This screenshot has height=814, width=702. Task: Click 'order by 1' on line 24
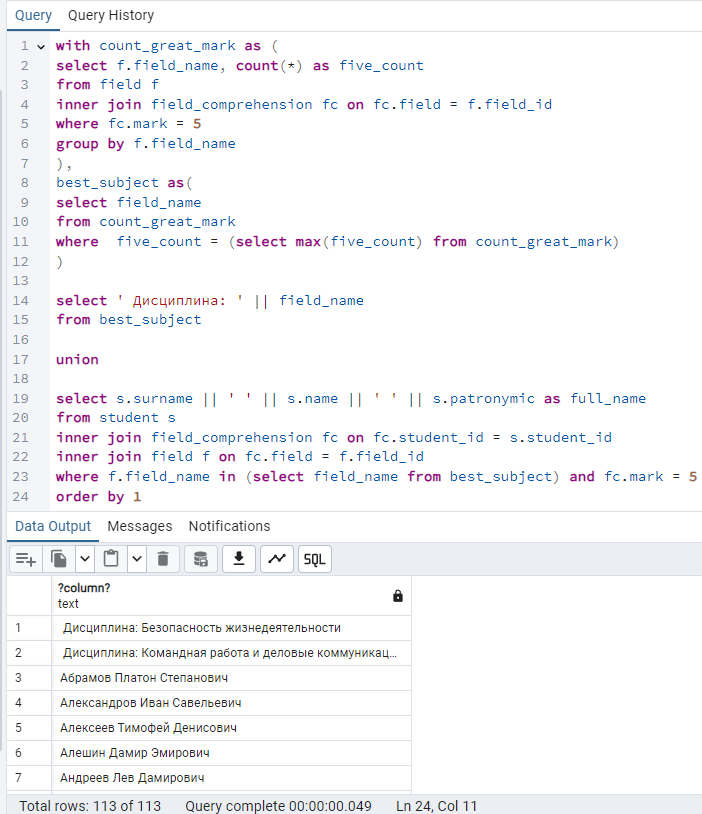pos(99,497)
